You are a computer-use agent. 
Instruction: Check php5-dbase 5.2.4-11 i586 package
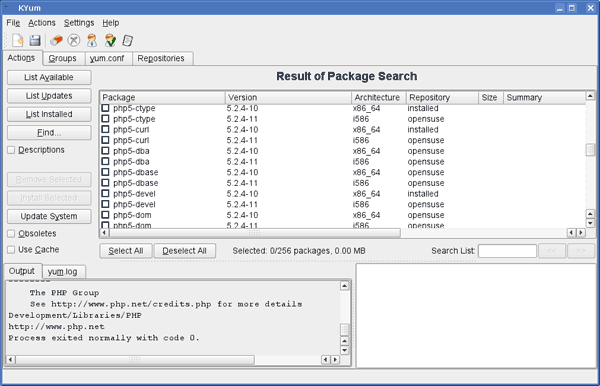click(105, 183)
